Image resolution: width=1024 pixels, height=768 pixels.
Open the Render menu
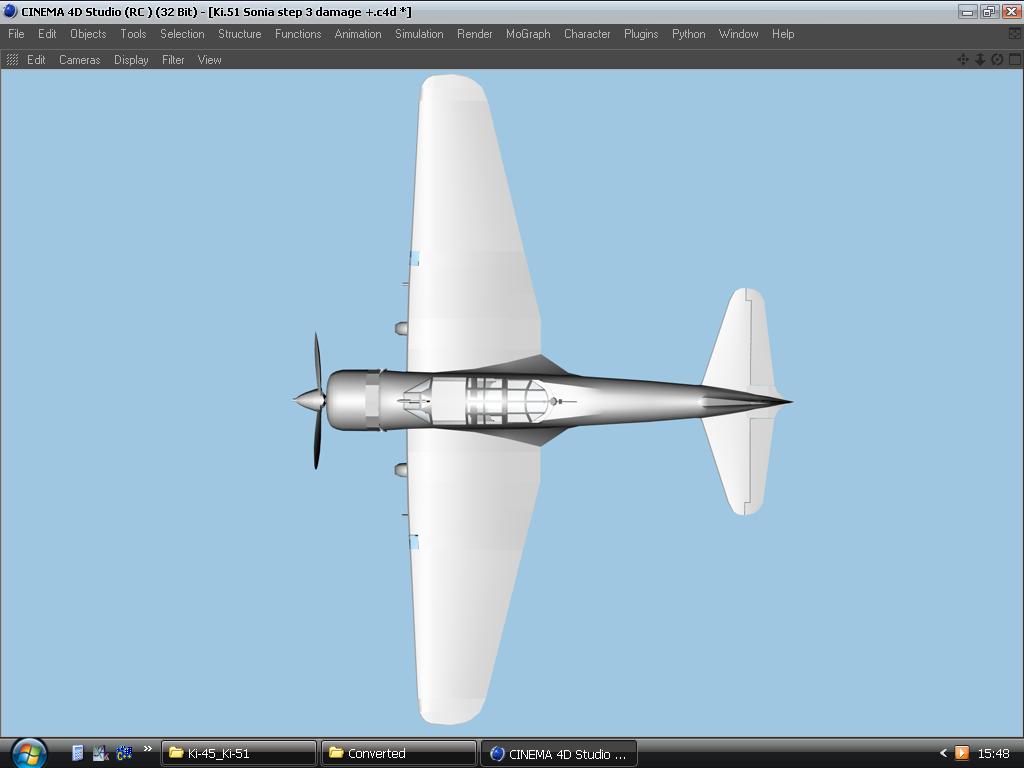tap(474, 34)
